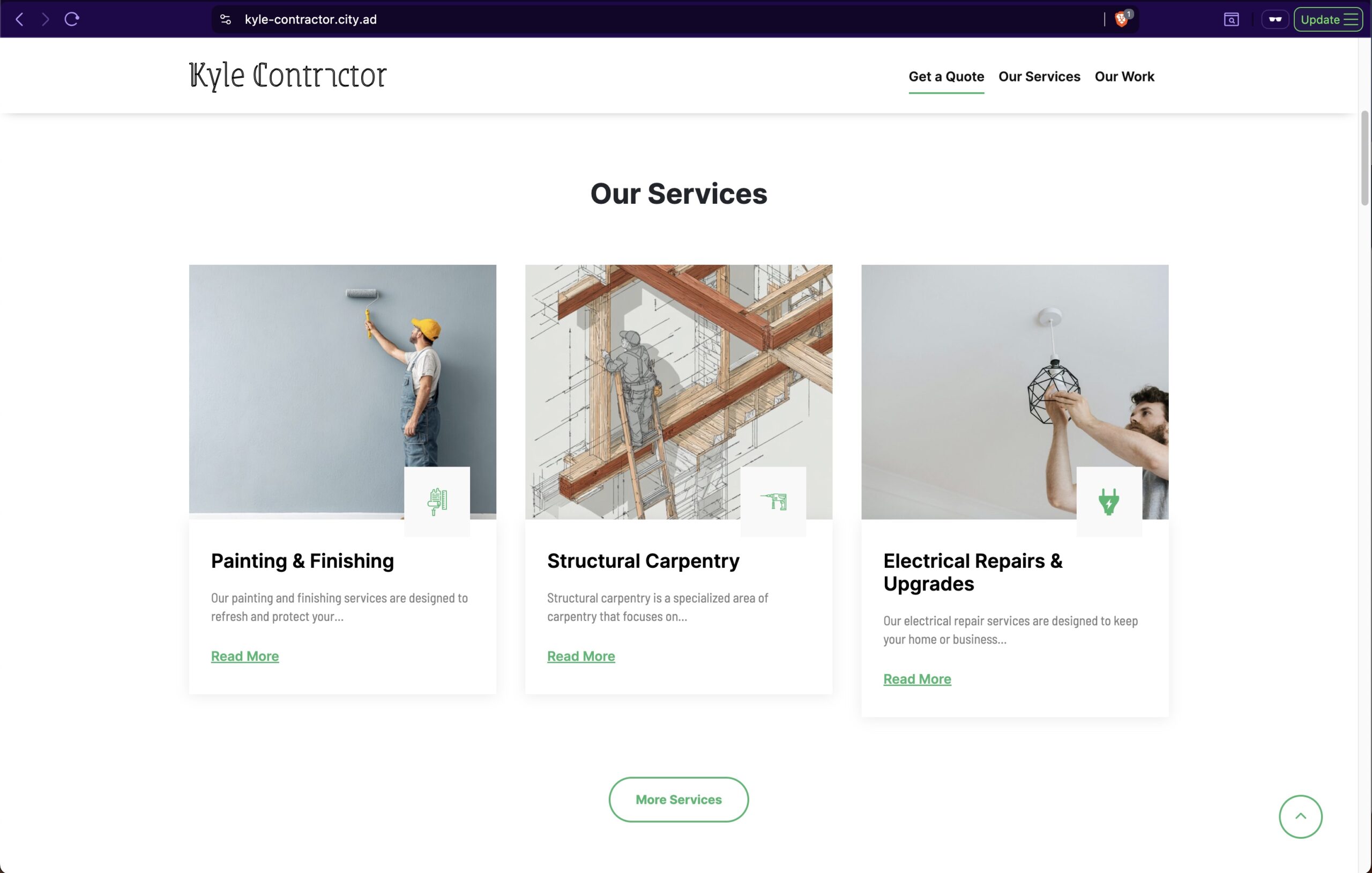Screen dimensions: 1372x873
Task: Click the browser forward arrow
Action: 46,19
